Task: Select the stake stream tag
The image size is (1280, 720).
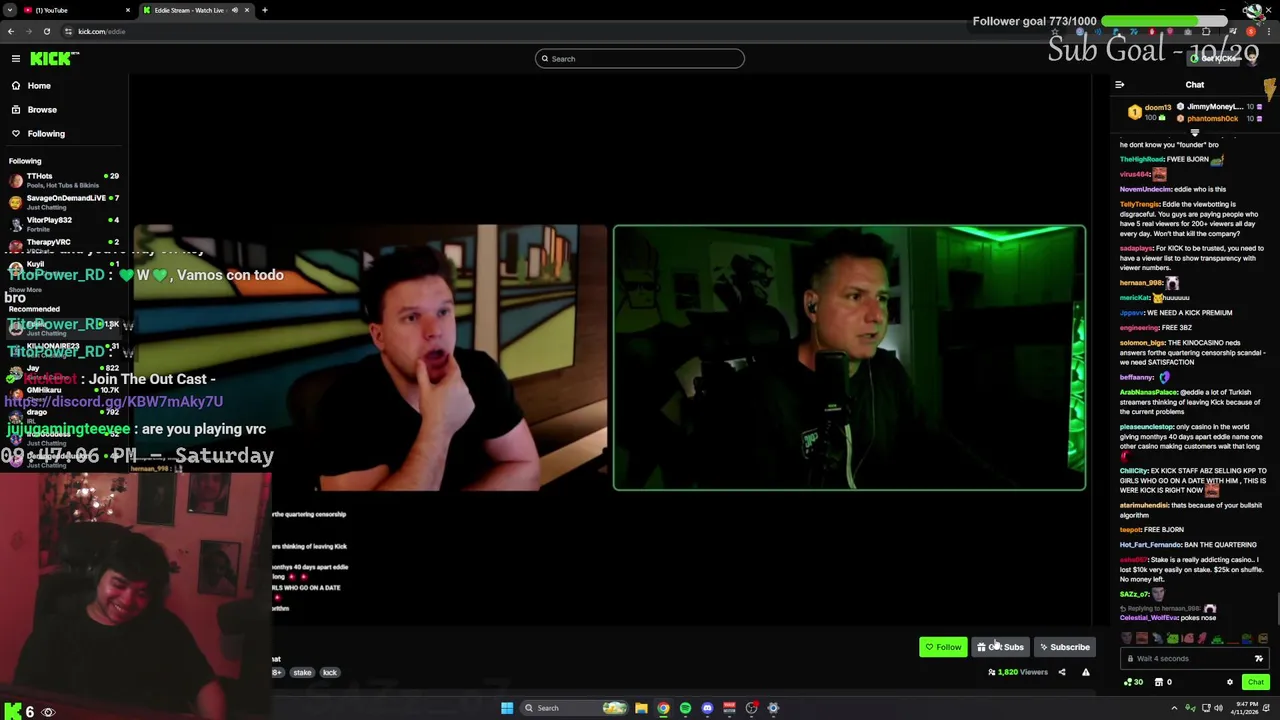Action: pyautogui.click(x=302, y=673)
